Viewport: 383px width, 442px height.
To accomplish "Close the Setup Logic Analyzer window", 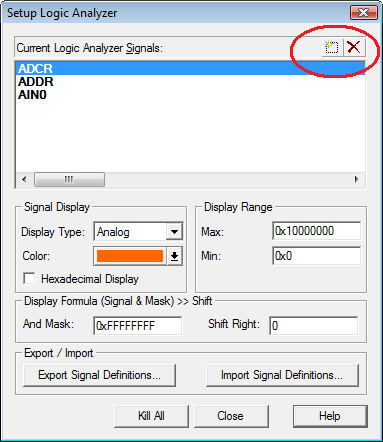I will (364, 13).
